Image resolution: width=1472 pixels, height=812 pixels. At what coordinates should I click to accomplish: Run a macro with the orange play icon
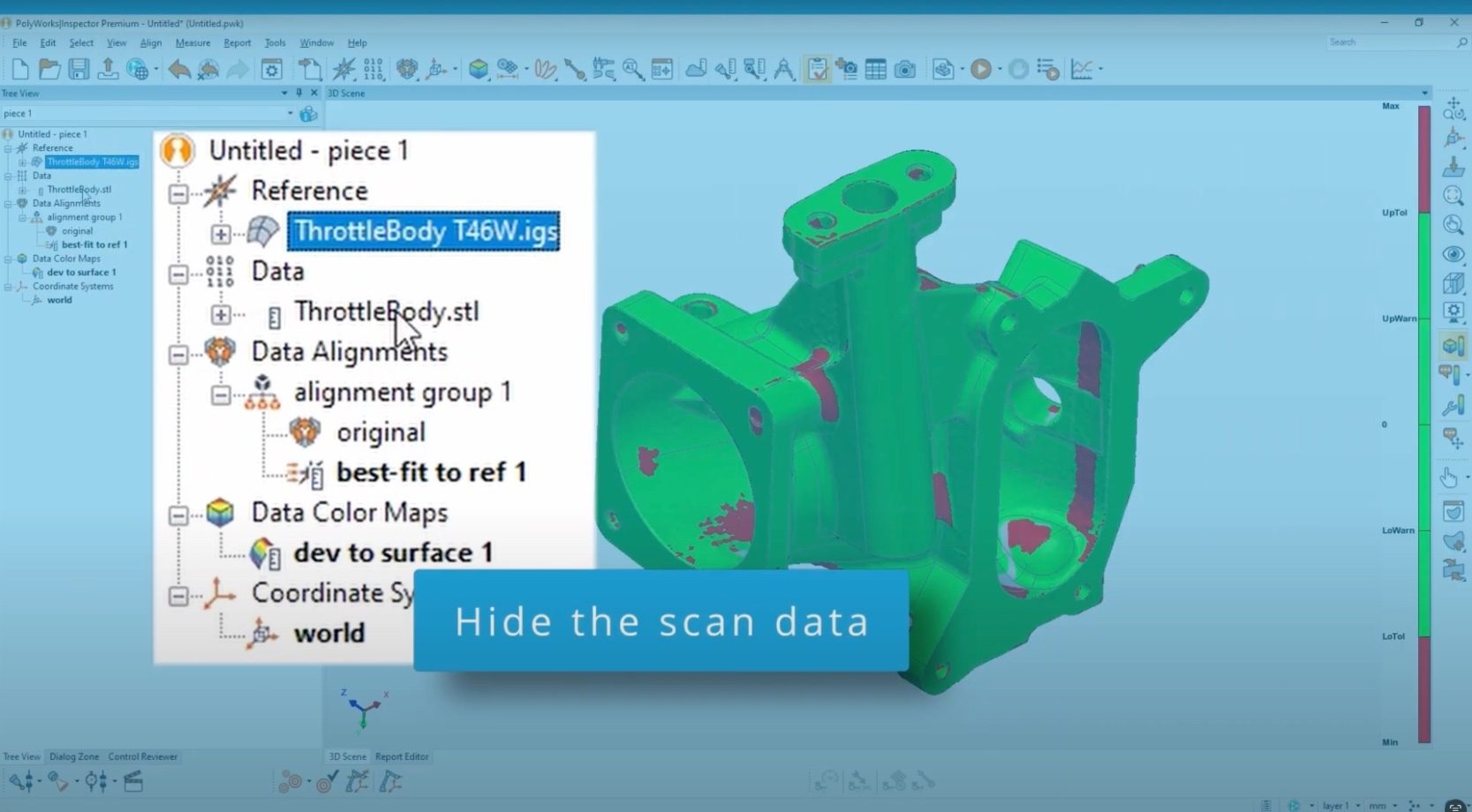click(x=983, y=69)
